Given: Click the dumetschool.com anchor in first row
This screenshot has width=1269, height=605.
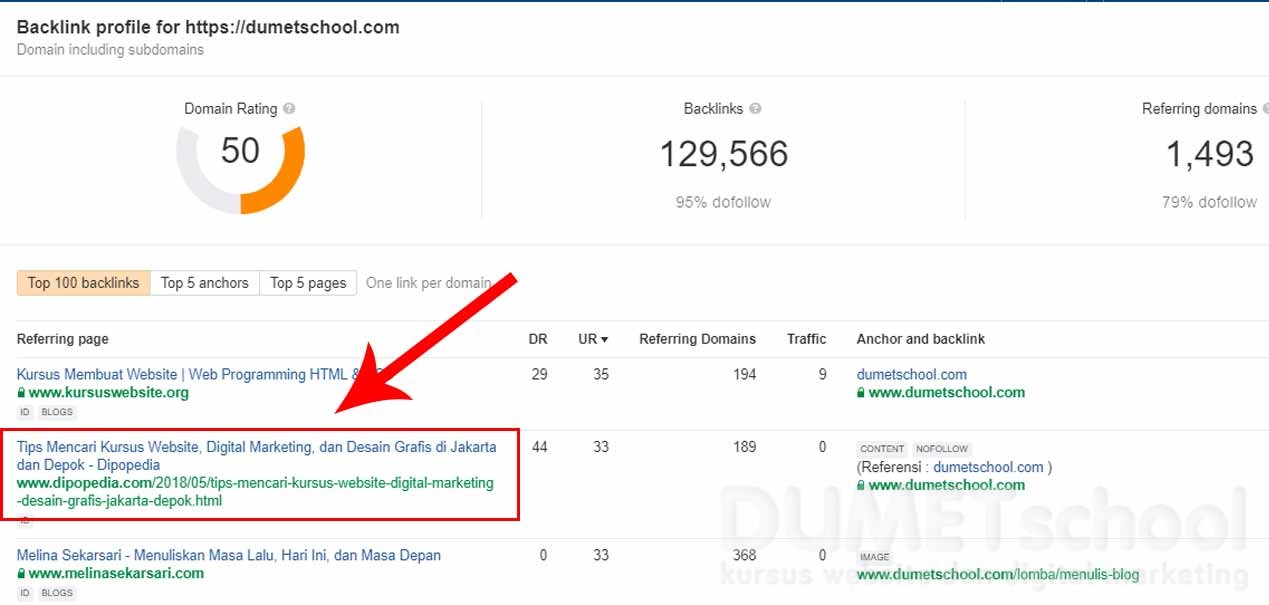Looking at the screenshot, I should [912, 374].
